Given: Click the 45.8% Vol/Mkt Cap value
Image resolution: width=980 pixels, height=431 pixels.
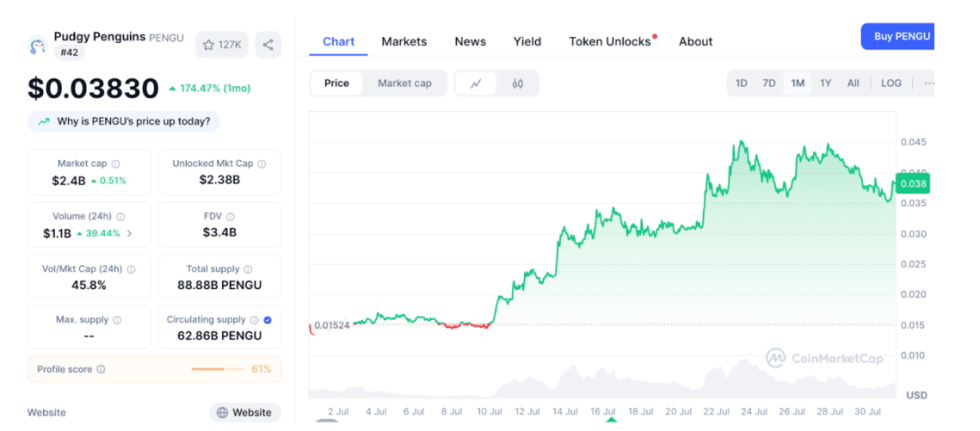Looking at the screenshot, I should coord(89,285).
